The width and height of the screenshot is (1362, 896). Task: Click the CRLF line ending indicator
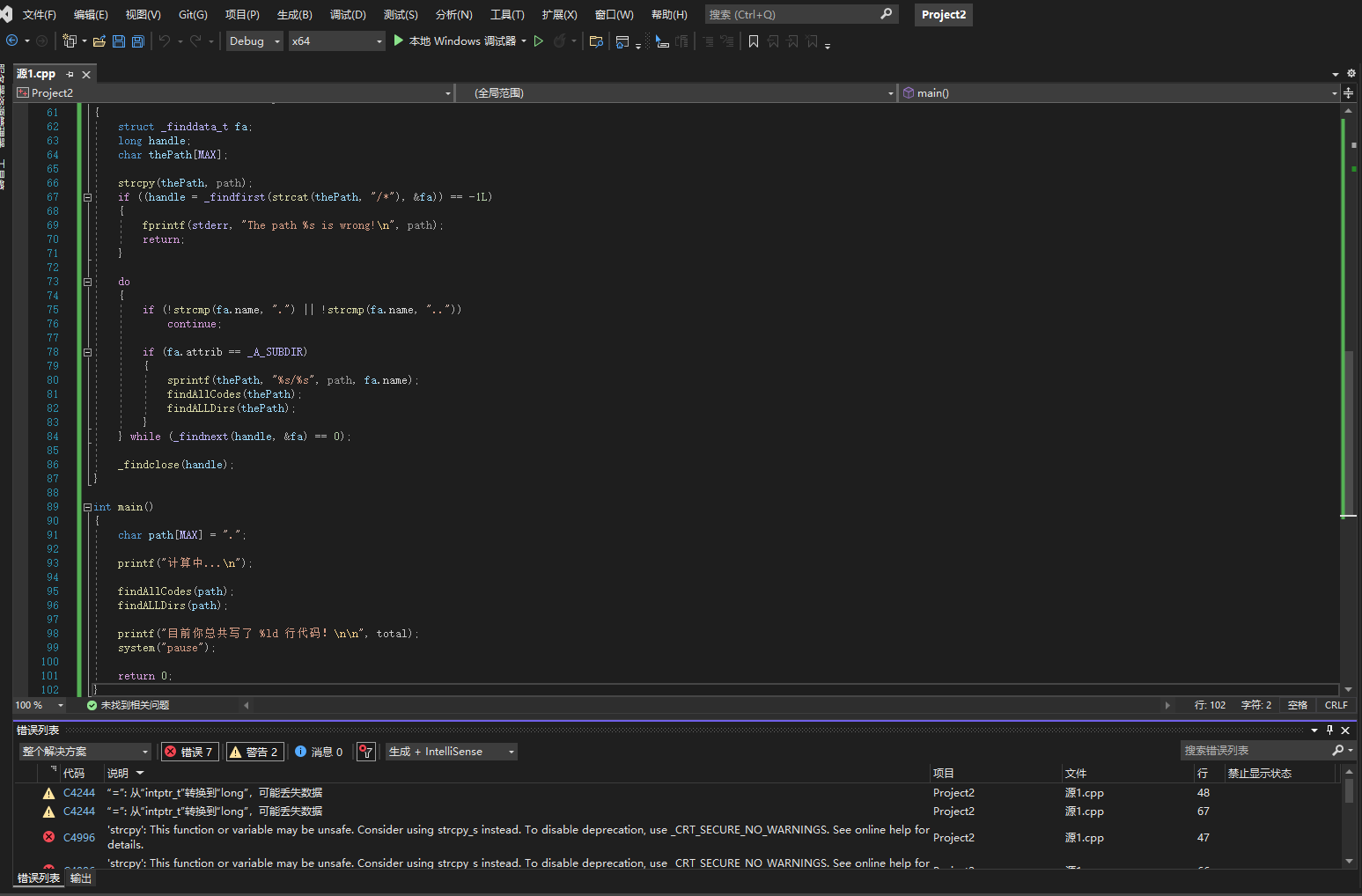pyautogui.click(x=1336, y=705)
